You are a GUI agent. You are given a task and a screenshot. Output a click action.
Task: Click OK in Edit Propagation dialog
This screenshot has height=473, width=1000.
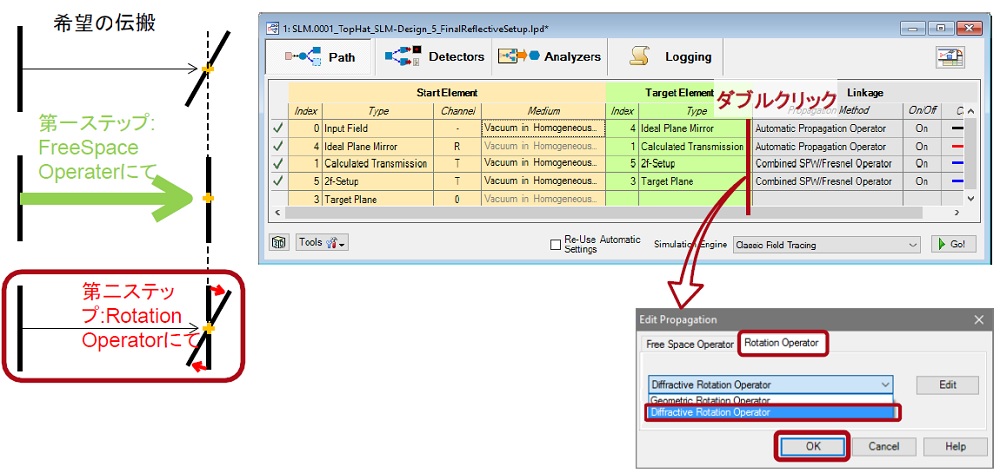pos(812,446)
